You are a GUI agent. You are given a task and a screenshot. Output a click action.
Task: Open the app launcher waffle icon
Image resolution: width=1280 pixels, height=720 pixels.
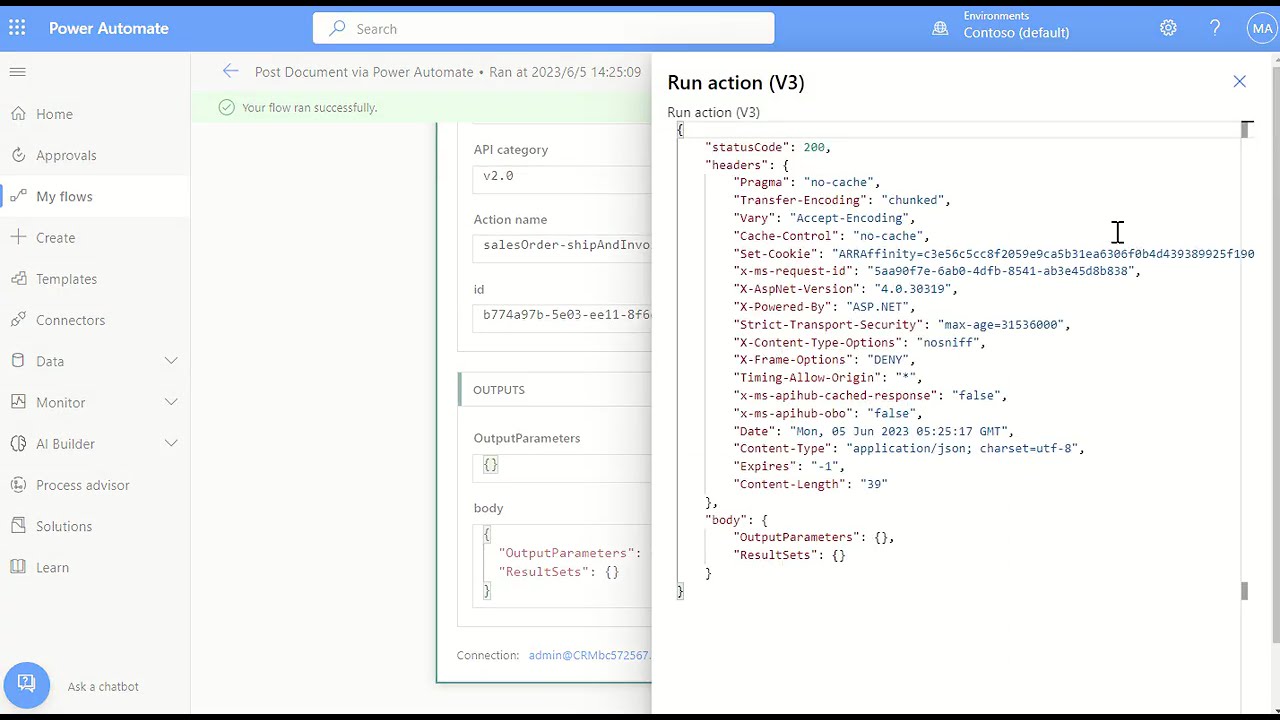18,28
